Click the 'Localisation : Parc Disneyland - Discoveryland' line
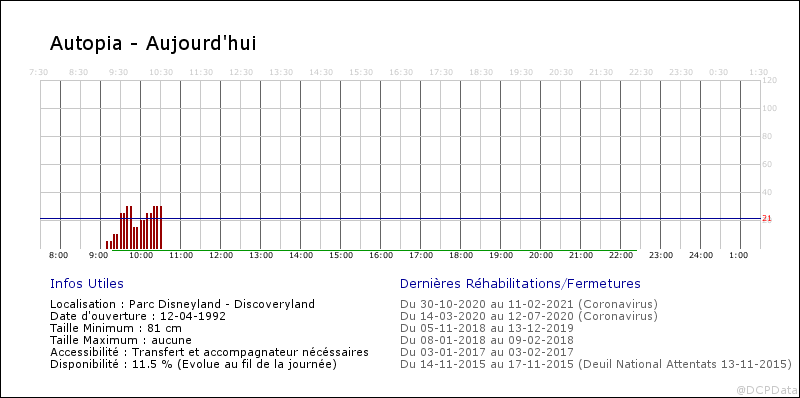The image size is (800, 398). pyautogui.click(x=183, y=304)
